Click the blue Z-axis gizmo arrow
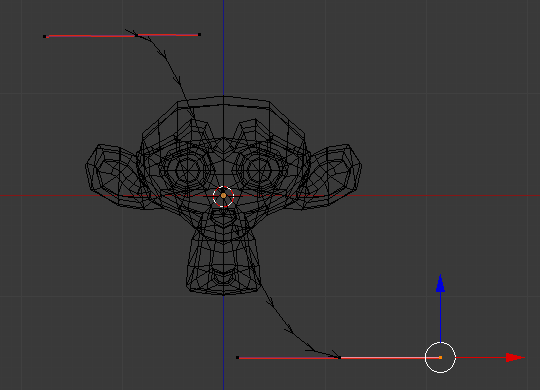 [x=440, y=284]
